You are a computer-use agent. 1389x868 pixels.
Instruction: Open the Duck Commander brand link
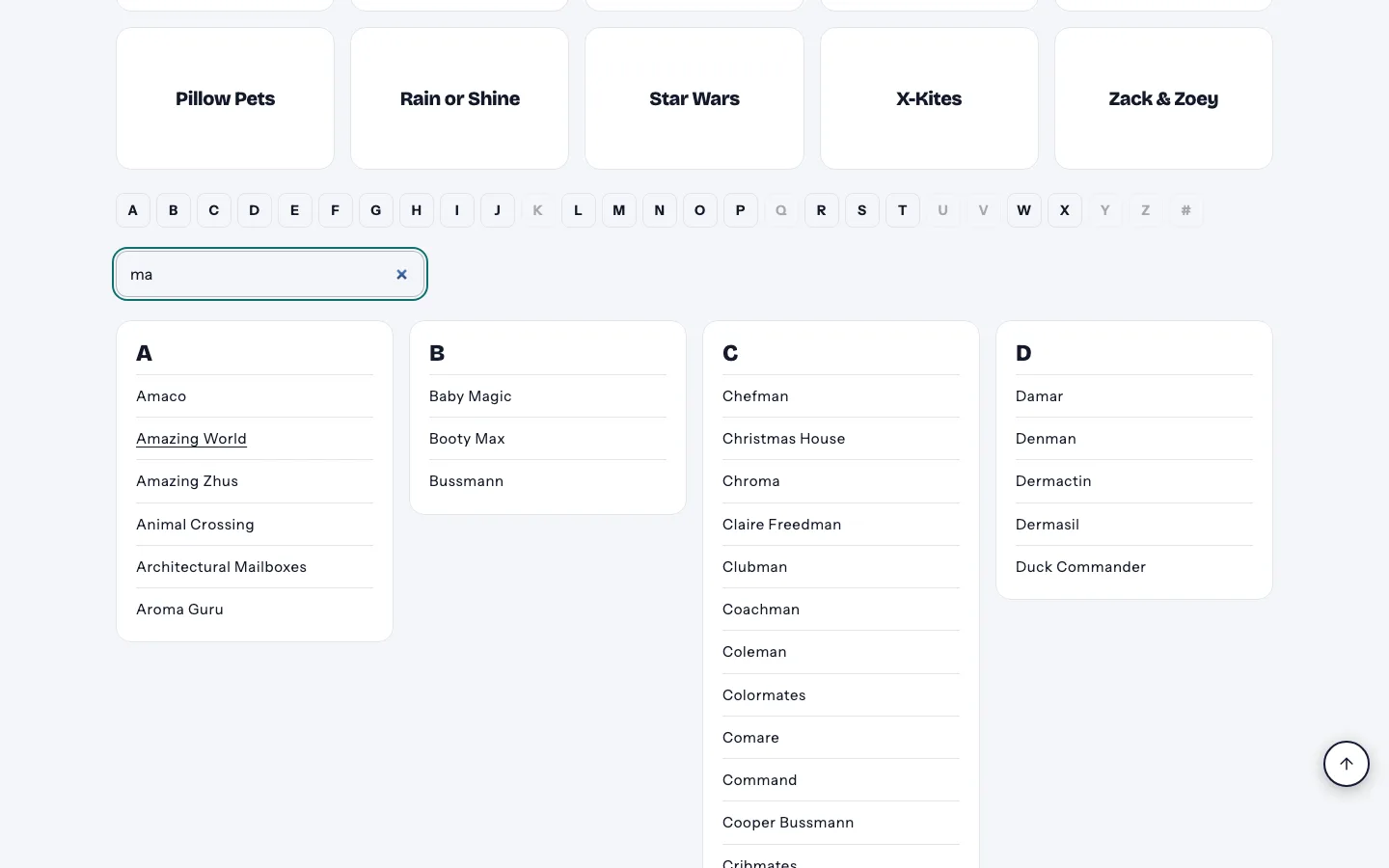(1080, 567)
